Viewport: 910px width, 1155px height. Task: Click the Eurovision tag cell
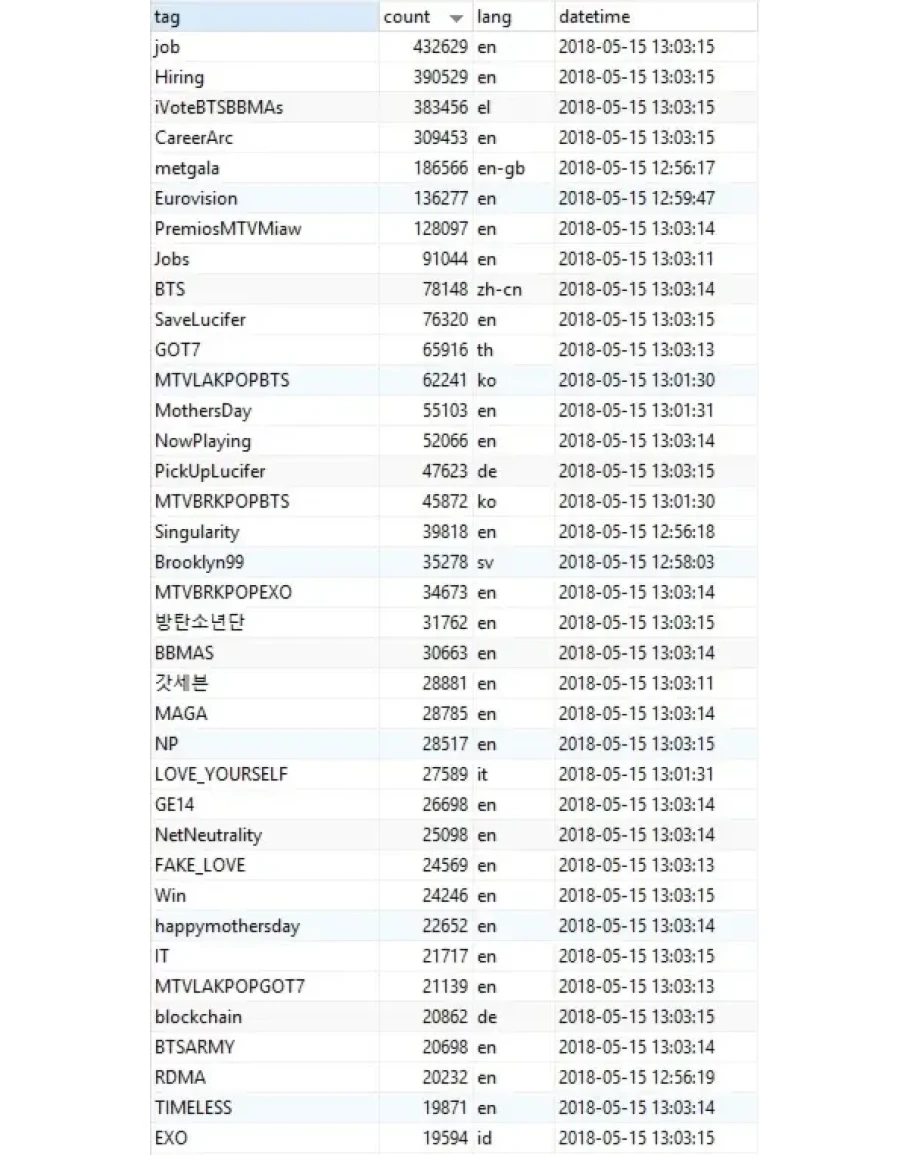coord(196,198)
